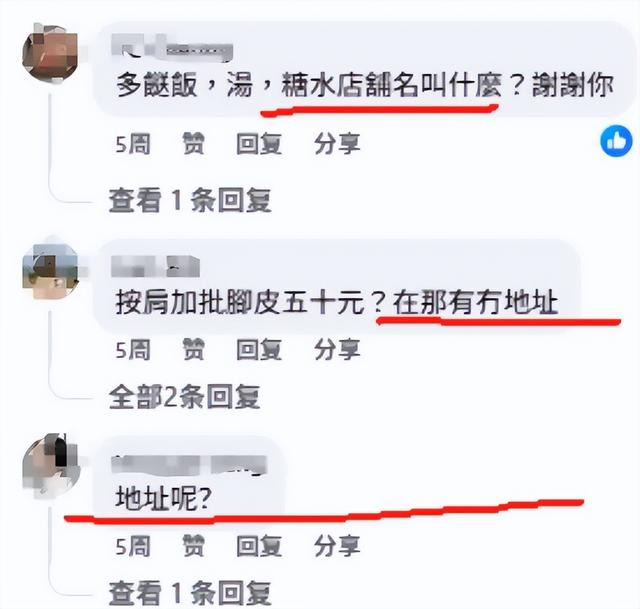
Task: Open the second commenter's blurred username
Action: pyautogui.click(x=156, y=266)
